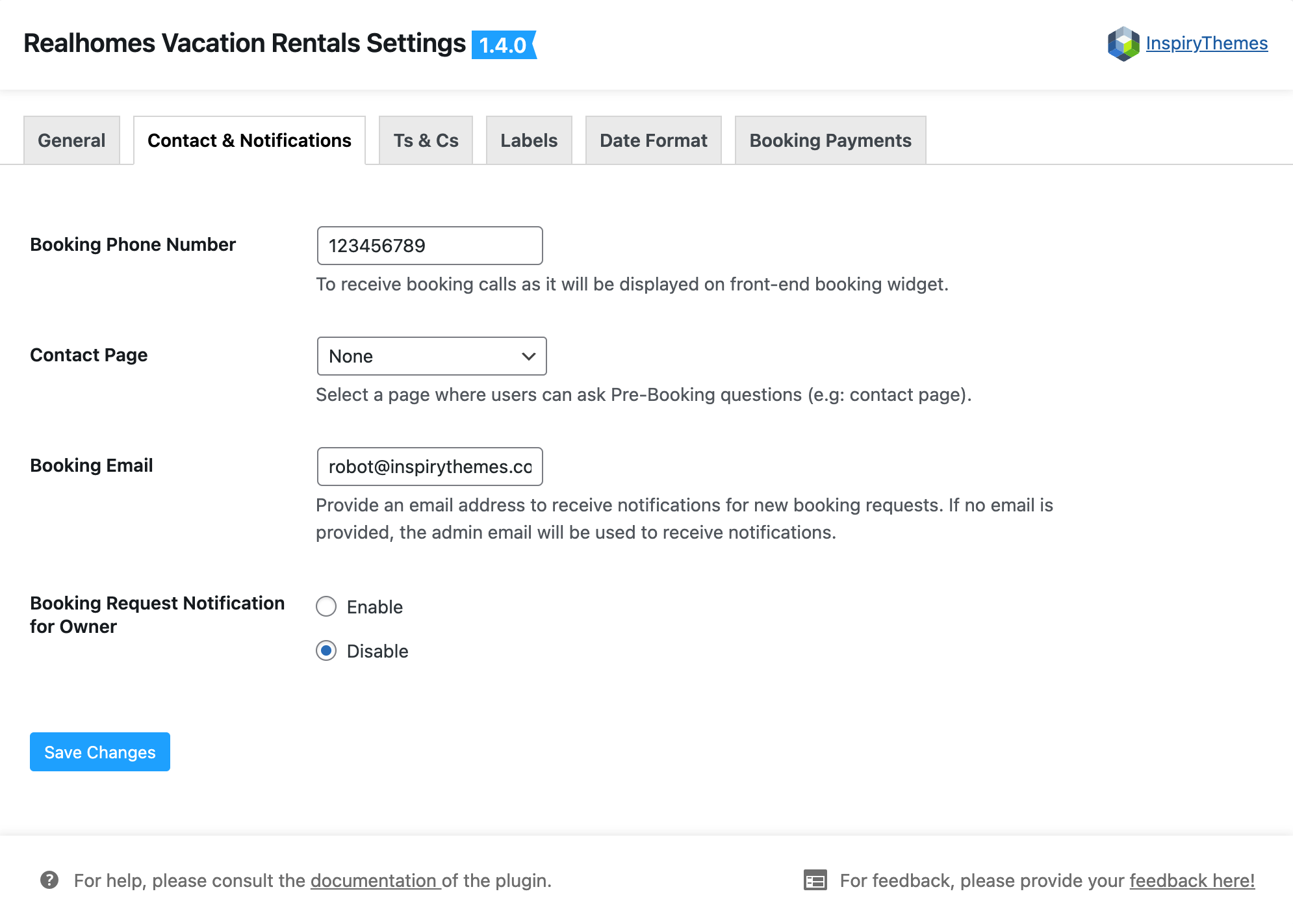Open the plugin documentation link
1293x924 pixels.
point(376,880)
